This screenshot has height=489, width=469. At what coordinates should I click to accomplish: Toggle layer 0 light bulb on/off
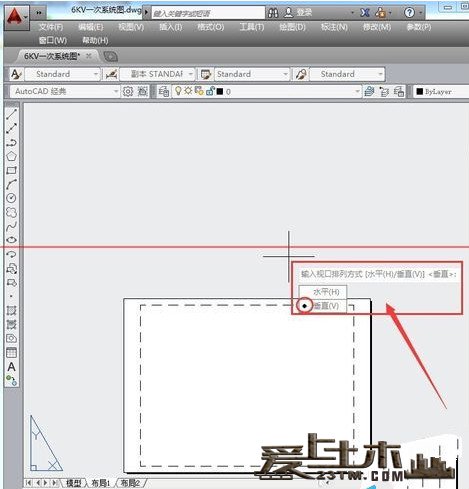point(178,91)
